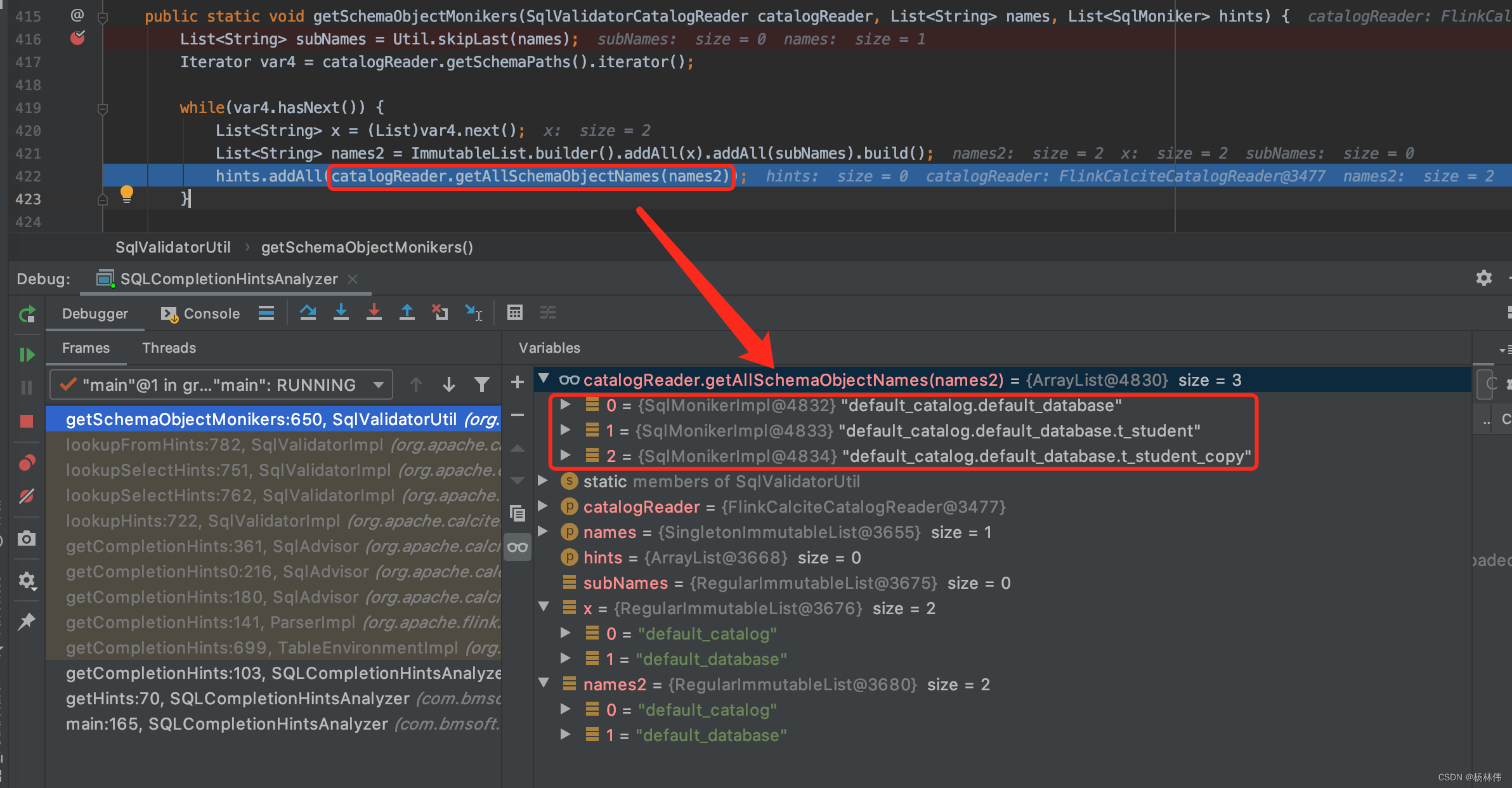Pin the debug tab
Image resolution: width=1512 pixels, height=788 pixels.
(27, 621)
